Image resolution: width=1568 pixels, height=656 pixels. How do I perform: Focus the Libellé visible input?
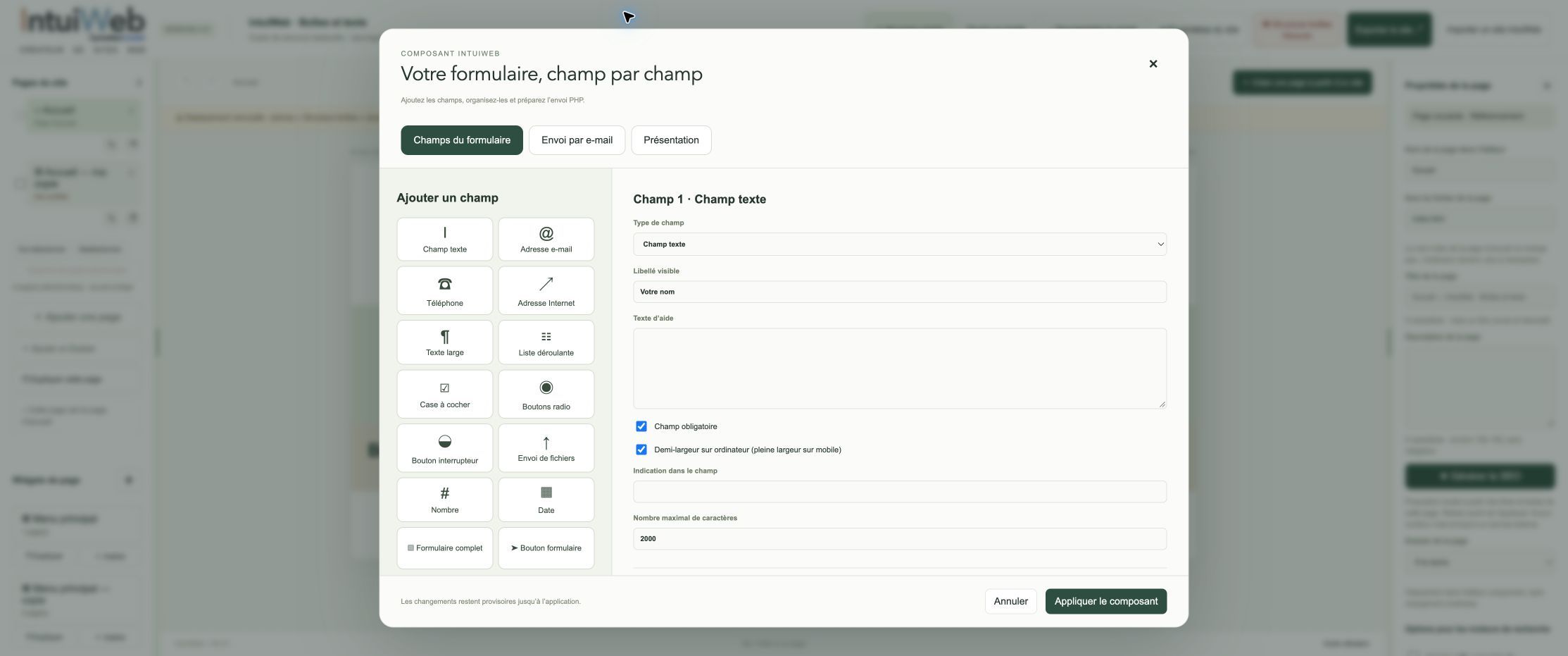point(899,292)
